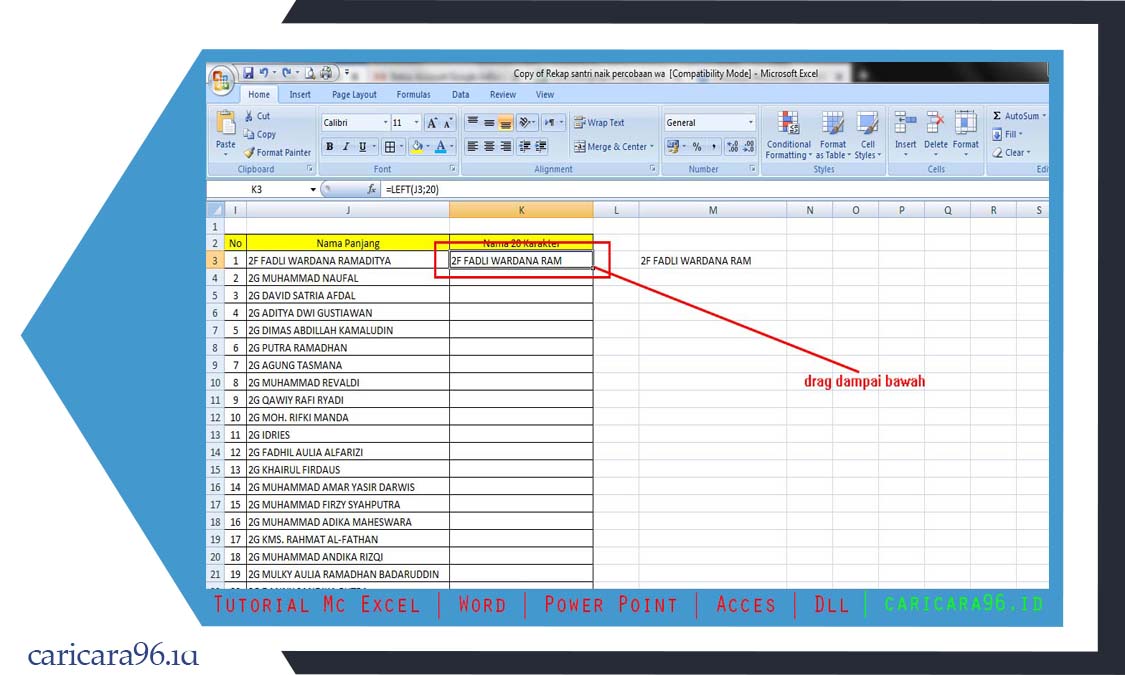
Task: Select column M header
Action: [712, 210]
